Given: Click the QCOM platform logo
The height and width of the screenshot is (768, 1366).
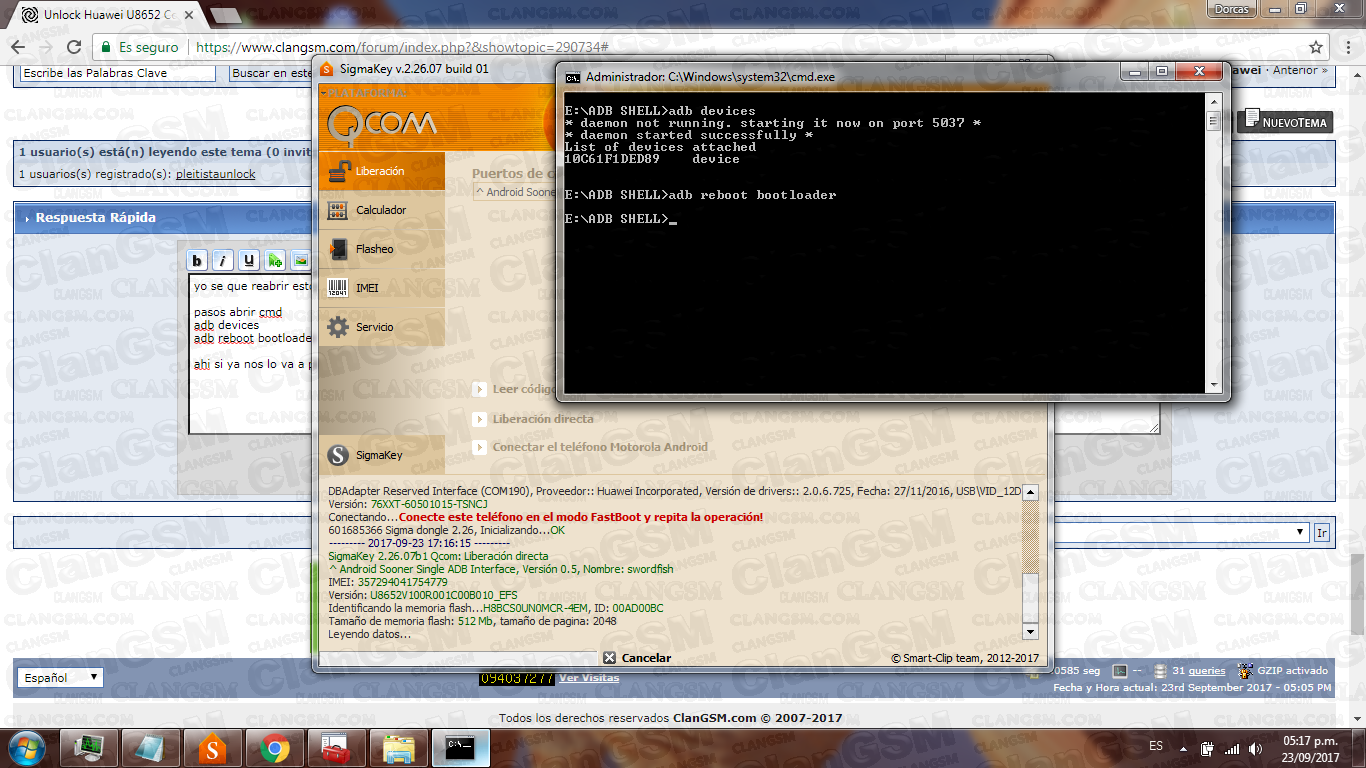Looking at the screenshot, I should 382,124.
